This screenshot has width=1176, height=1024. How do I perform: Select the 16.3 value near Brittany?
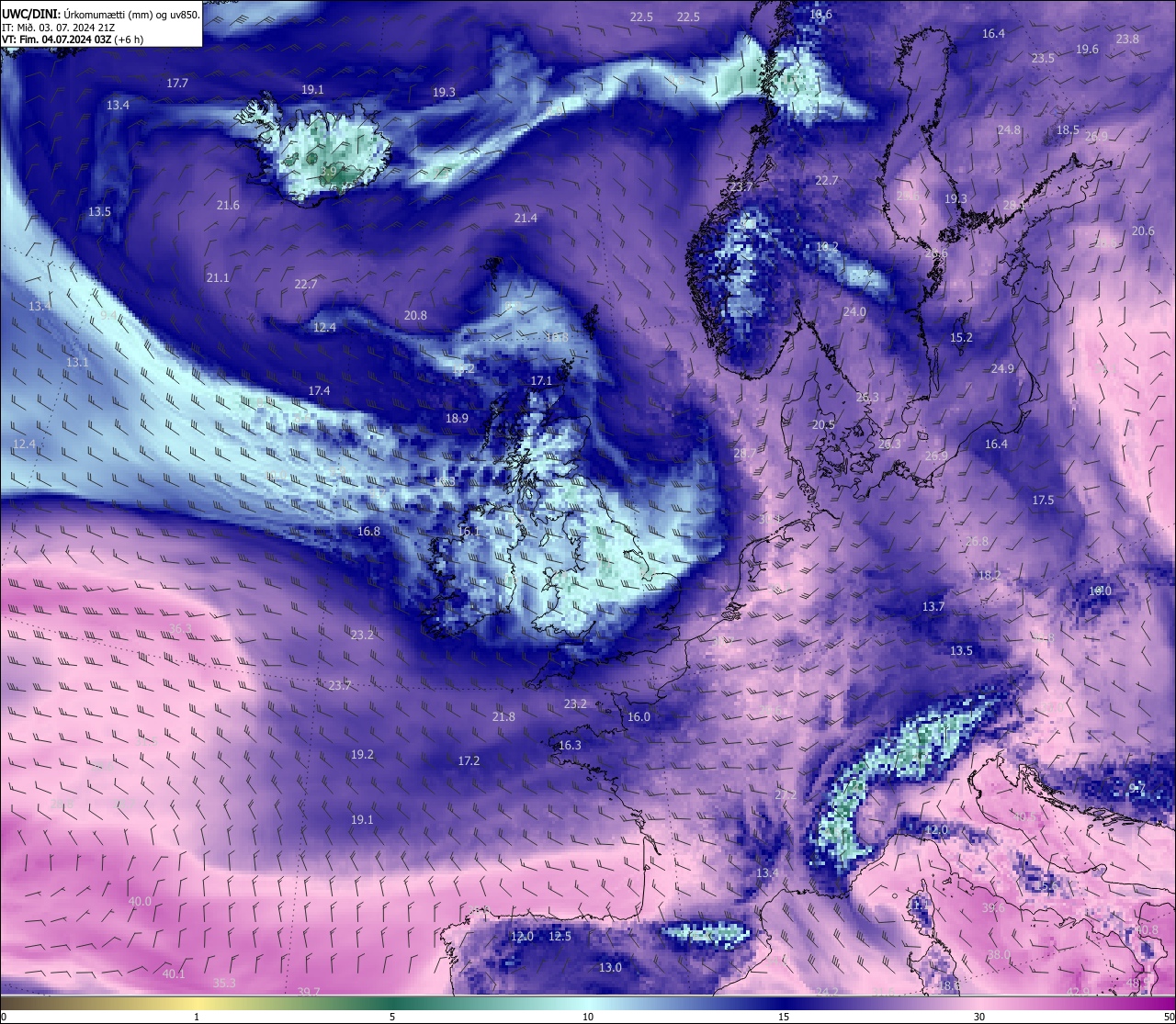[x=570, y=746]
